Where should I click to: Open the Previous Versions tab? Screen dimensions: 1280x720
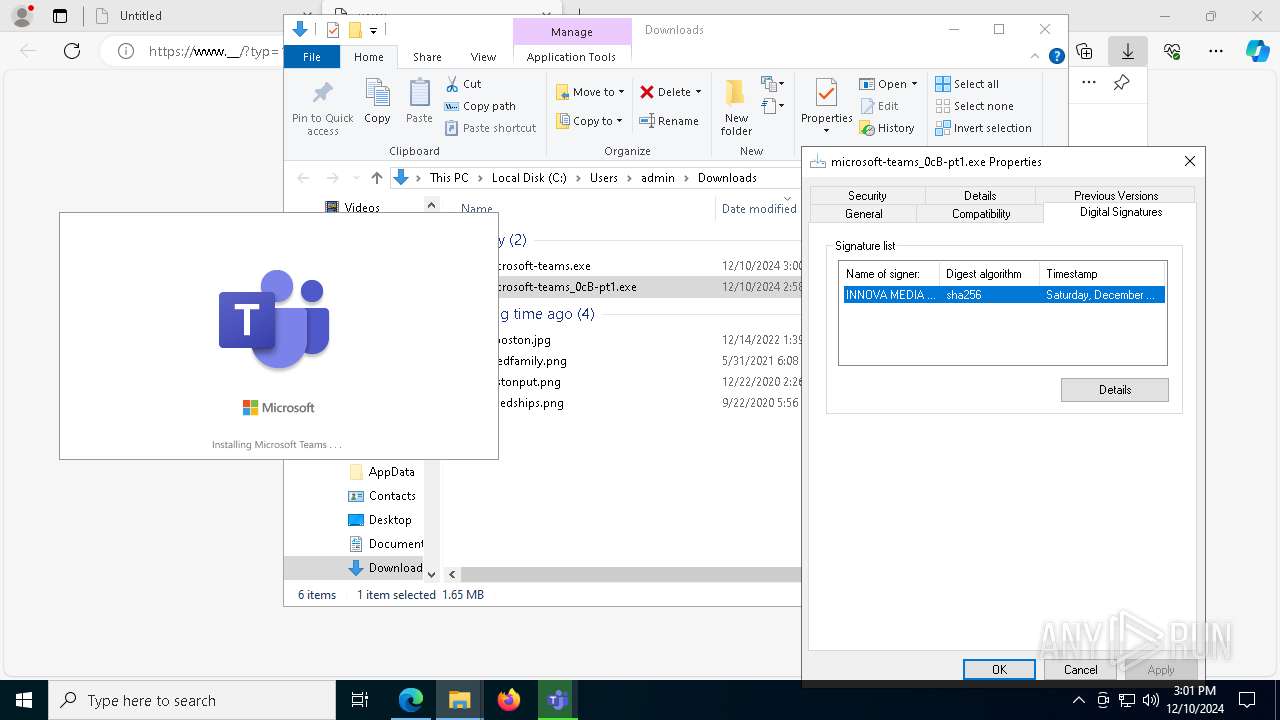(1116, 196)
